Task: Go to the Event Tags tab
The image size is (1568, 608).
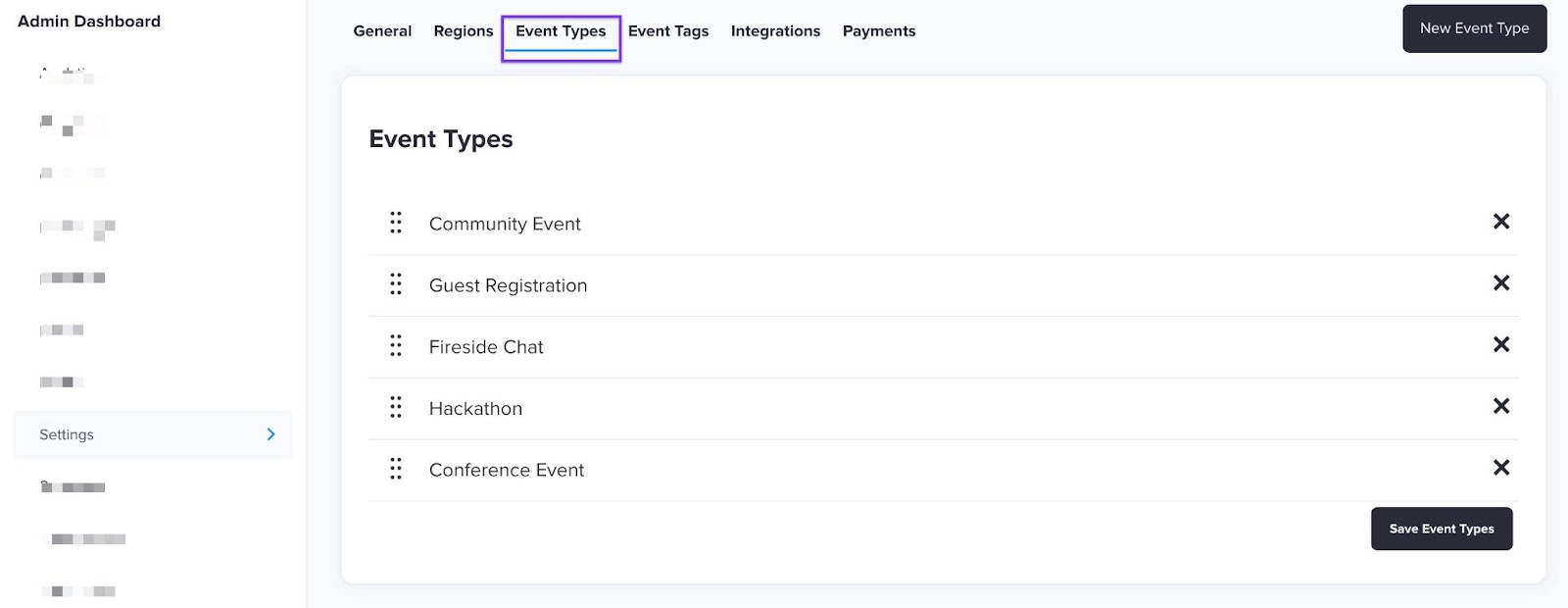Action: click(x=668, y=31)
